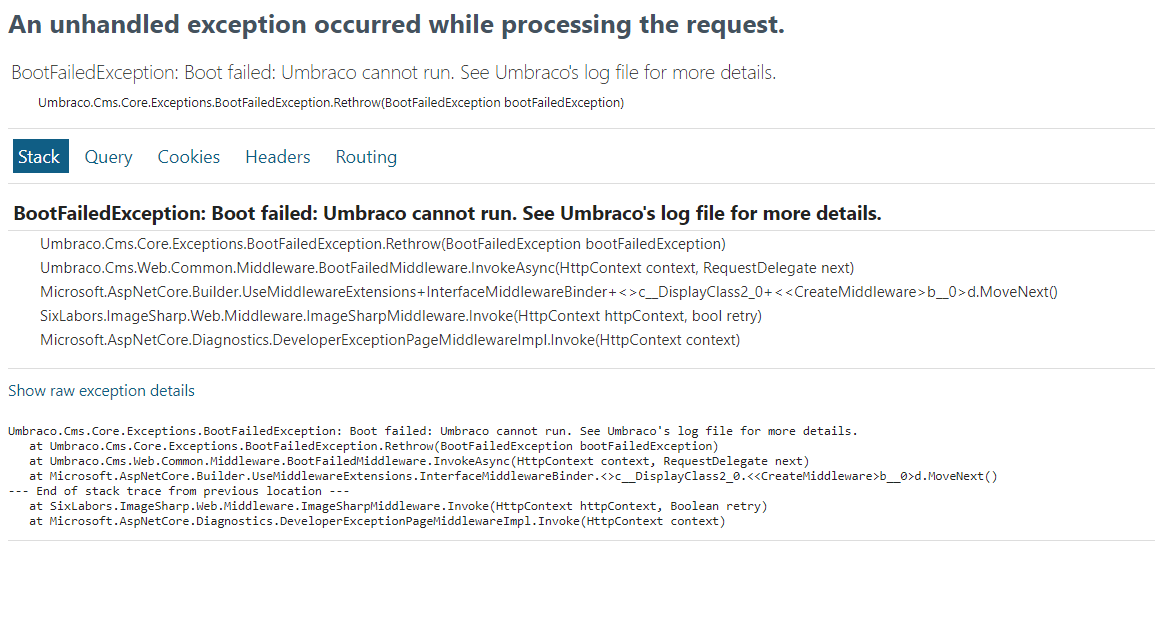Click the Rethrow frame under top summary
The width and height of the screenshot is (1155, 623).
(331, 102)
